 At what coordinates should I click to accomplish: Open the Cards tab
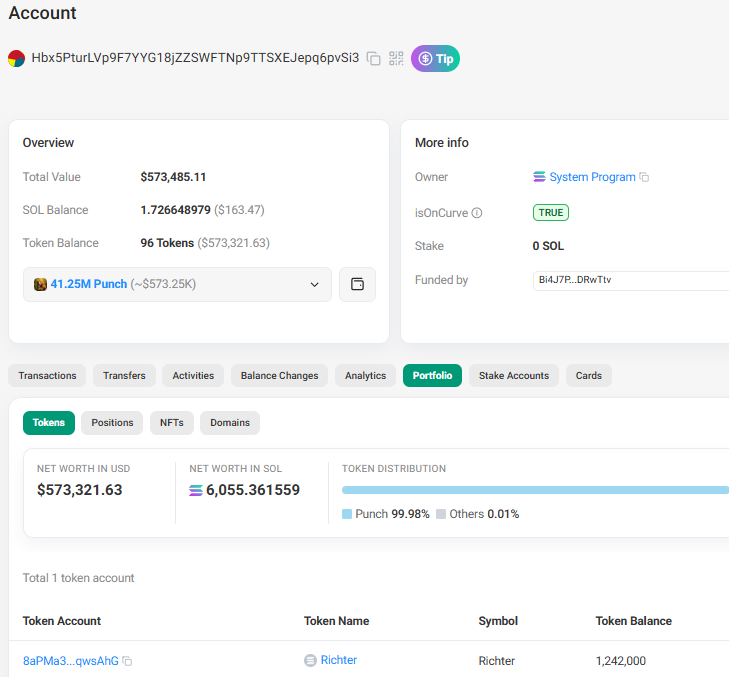[589, 376]
